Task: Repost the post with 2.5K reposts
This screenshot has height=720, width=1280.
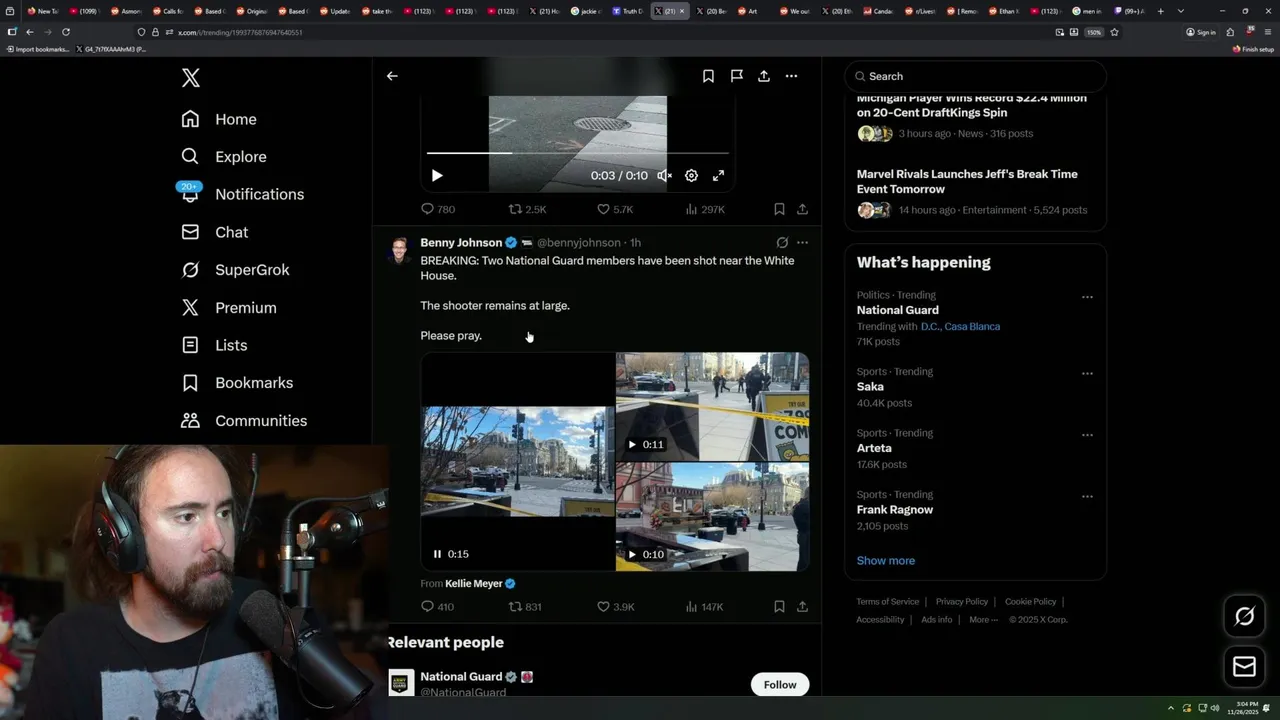Action: coord(527,209)
